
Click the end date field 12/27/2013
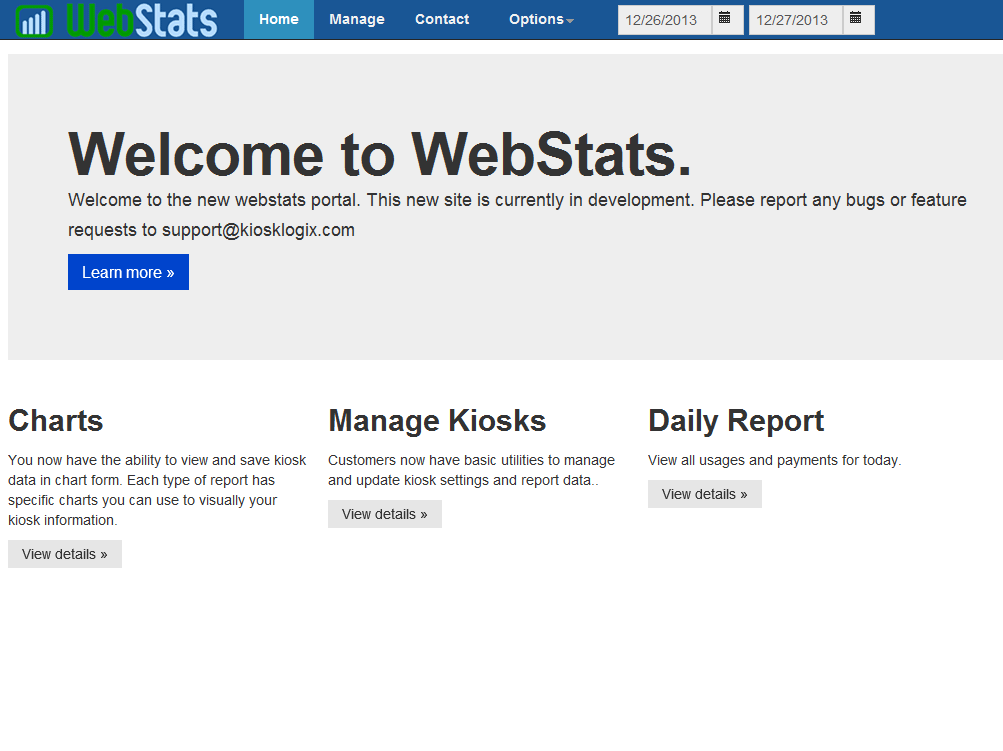coord(796,20)
